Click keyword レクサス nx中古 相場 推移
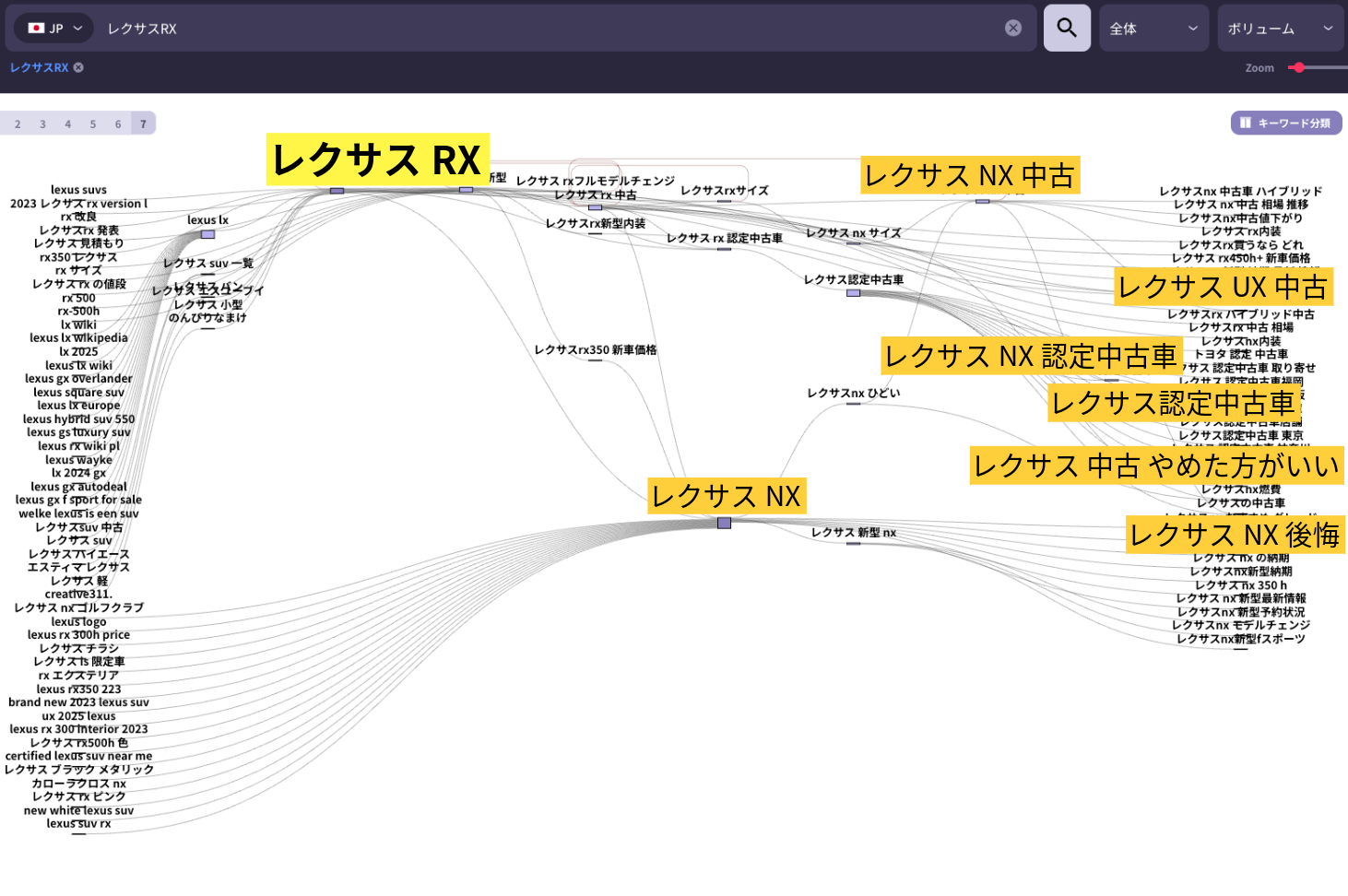This screenshot has height=896, width=1348. (x=1241, y=205)
